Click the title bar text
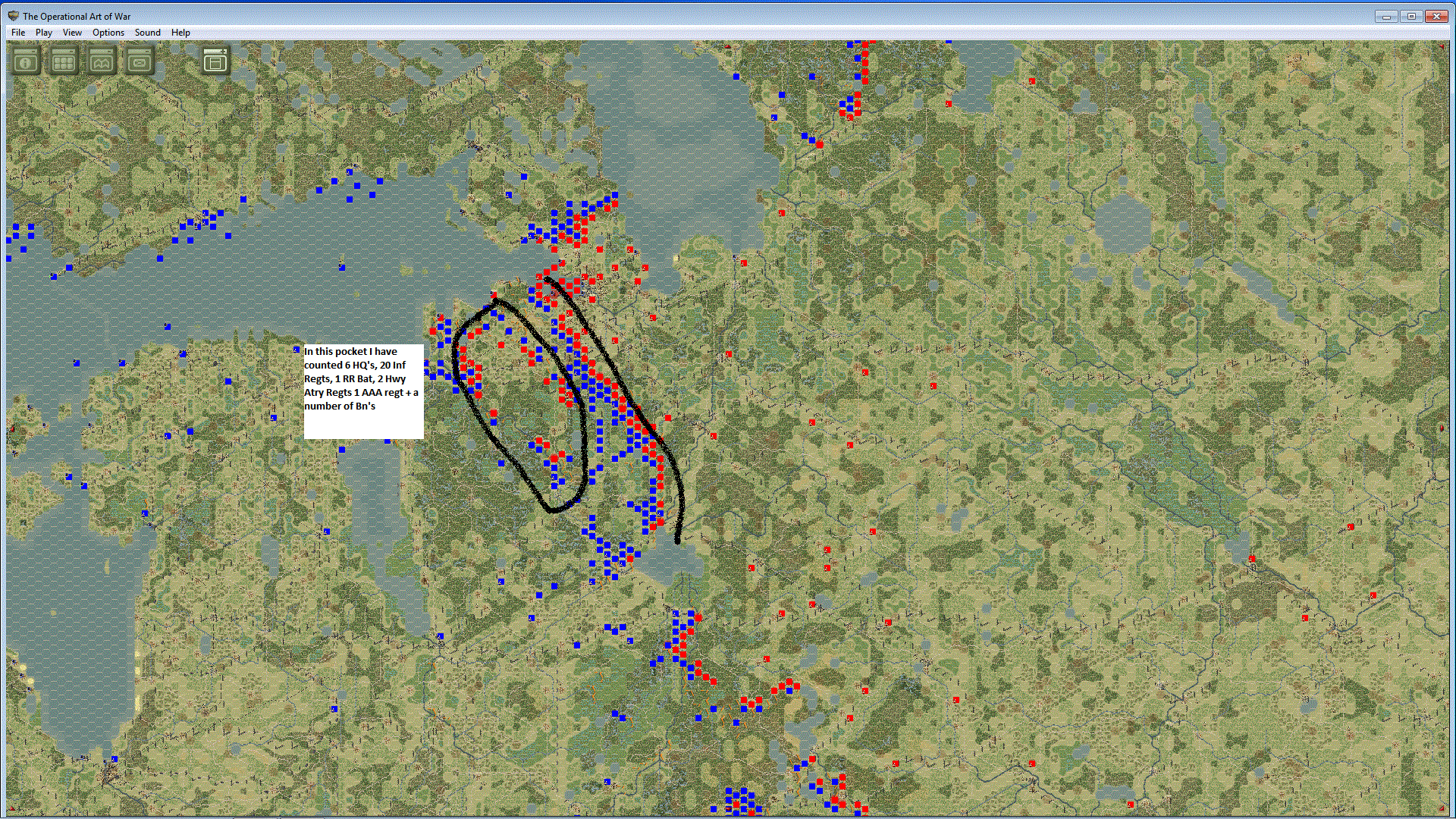1456x819 pixels. click(x=77, y=16)
